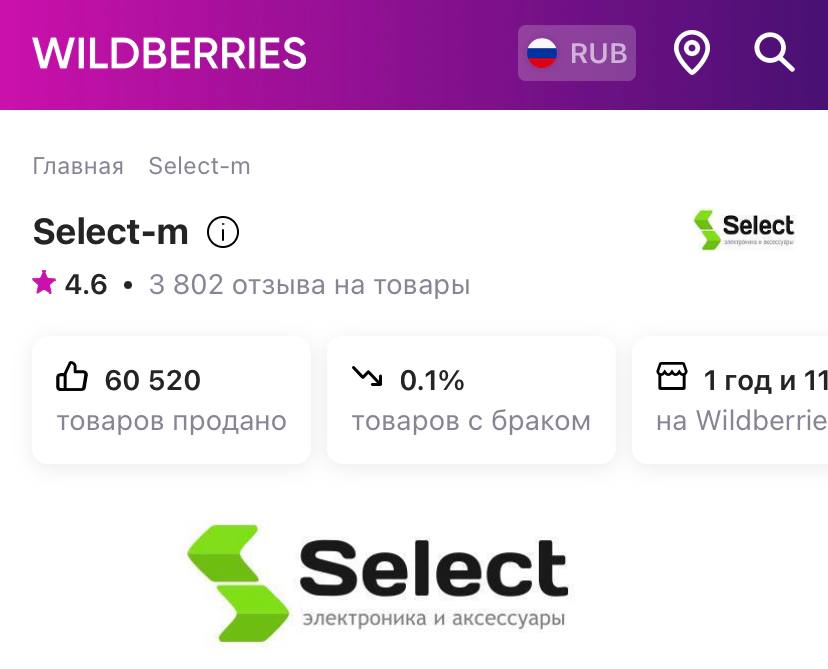
Task: Click the WILDBERRIES logo in the header
Action: 170,53
